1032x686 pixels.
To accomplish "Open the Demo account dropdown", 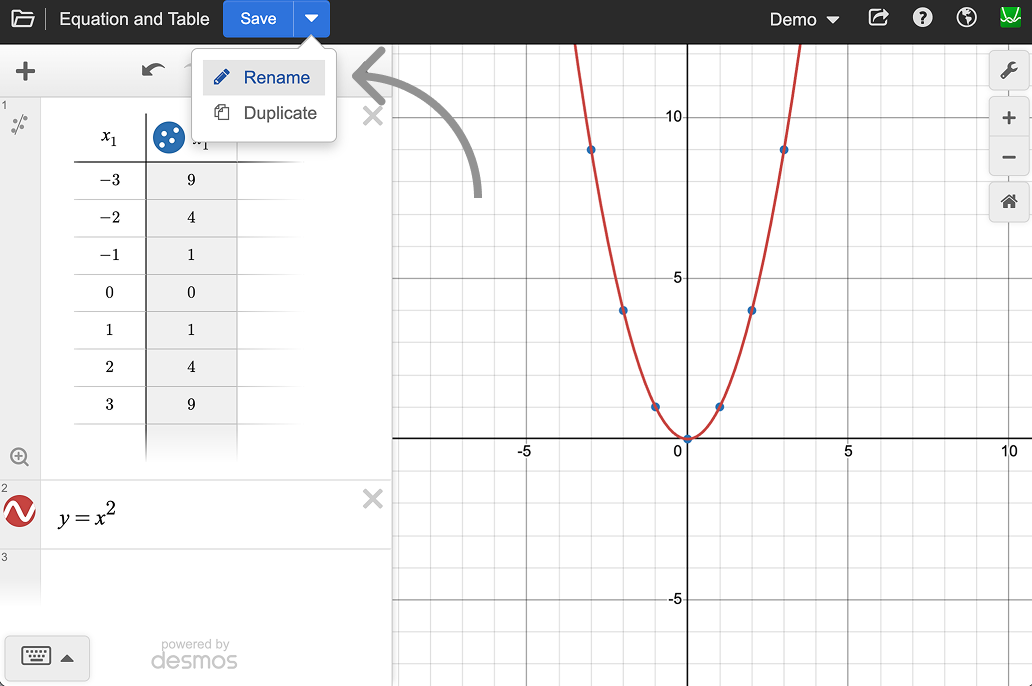I will (804, 20).
